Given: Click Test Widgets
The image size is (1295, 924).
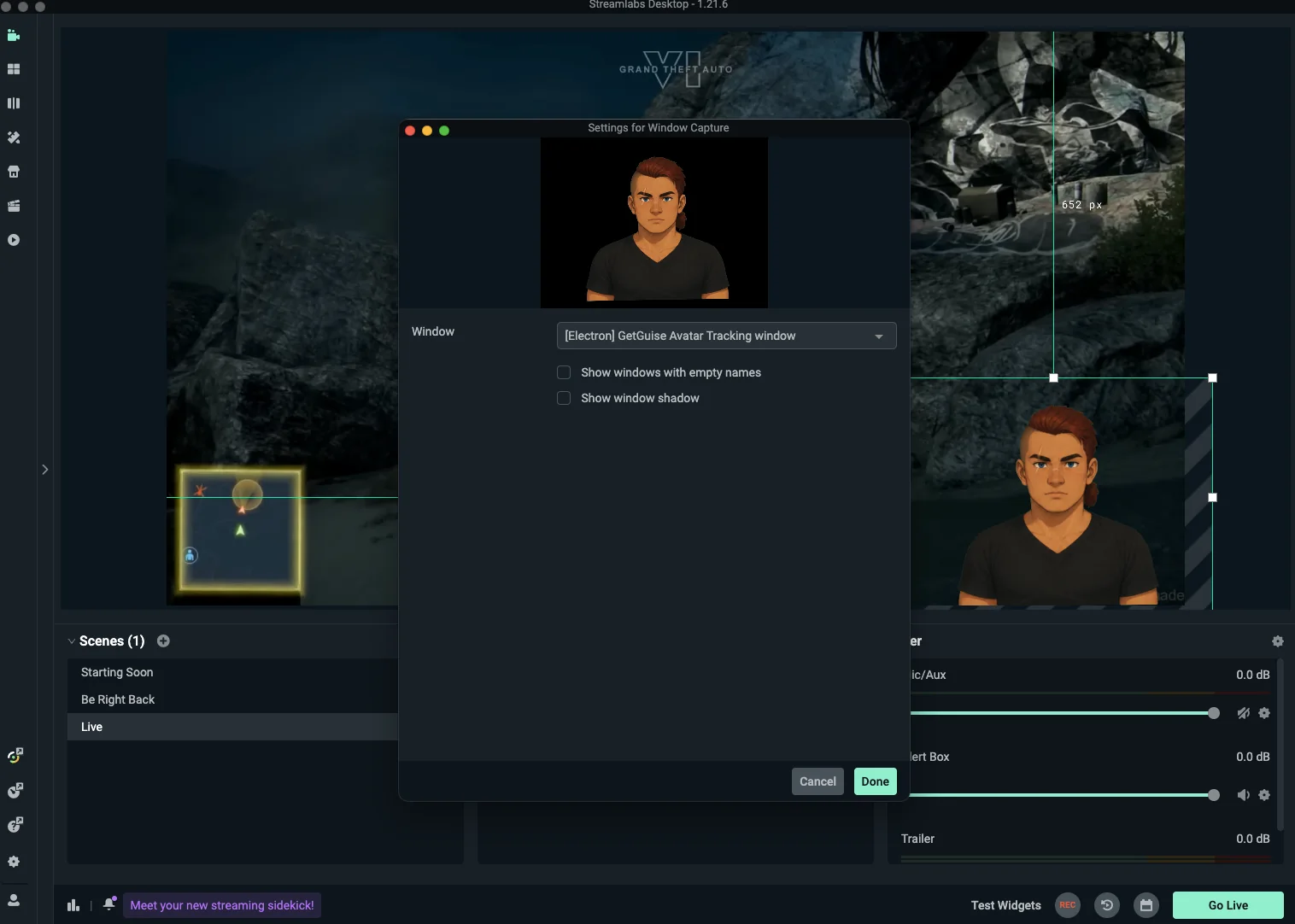Looking at the screenshot, I should pos(1006,905).
